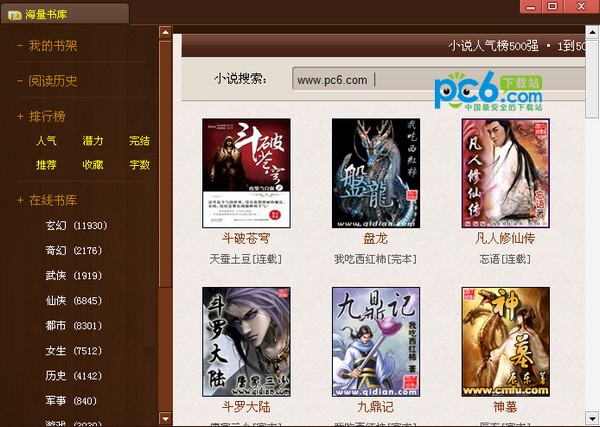The image size is (600, 427).
Task: Open 神墓 book cover
Action: point(505,342)
